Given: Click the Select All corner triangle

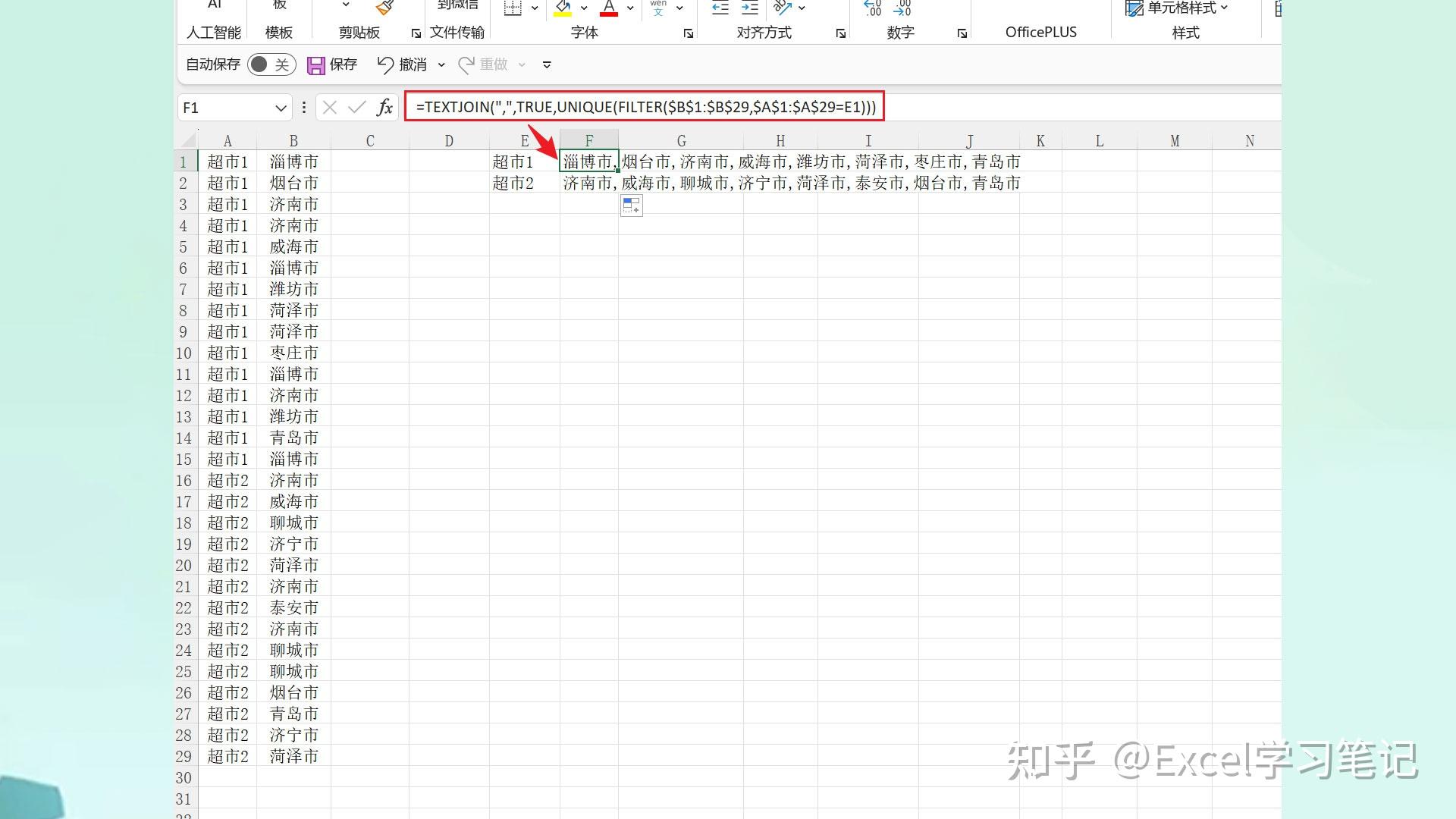Looking at the screenshot, I should [187, 140].
